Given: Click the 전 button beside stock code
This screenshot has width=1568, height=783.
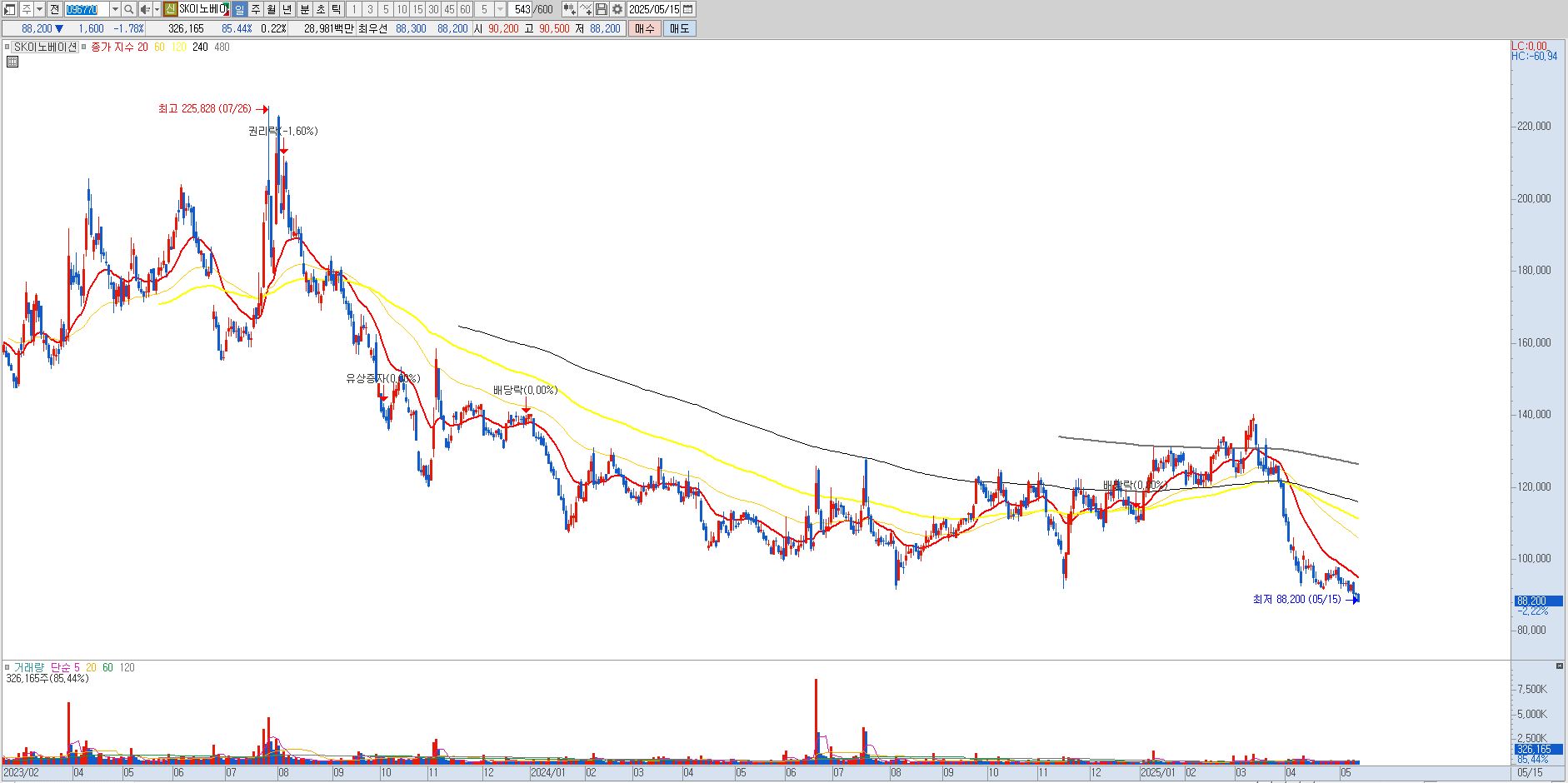Looking at the screenshot, I should (x=54, y=9).
